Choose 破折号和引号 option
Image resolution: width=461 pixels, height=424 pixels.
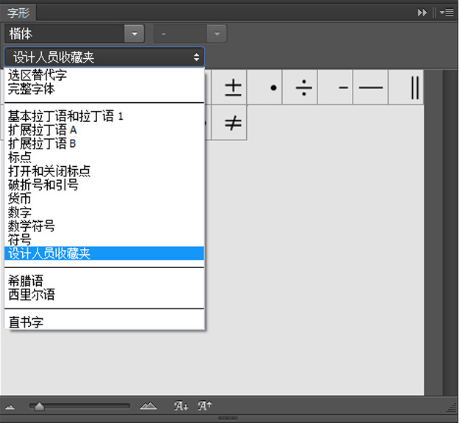[x=104, y=185]
